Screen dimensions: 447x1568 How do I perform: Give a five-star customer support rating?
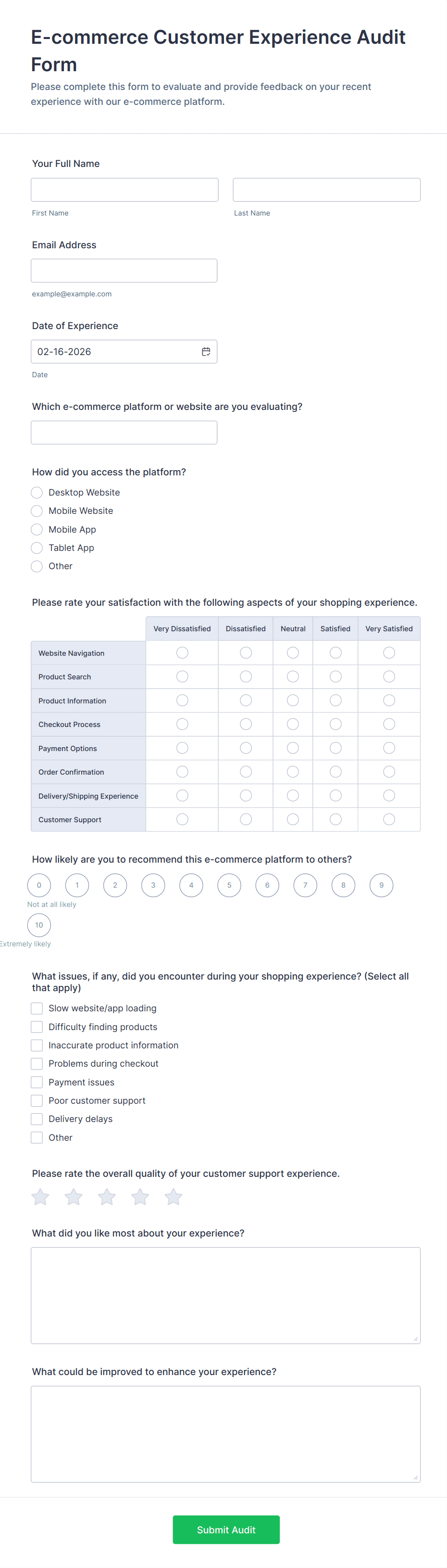tap(174, 1197)
